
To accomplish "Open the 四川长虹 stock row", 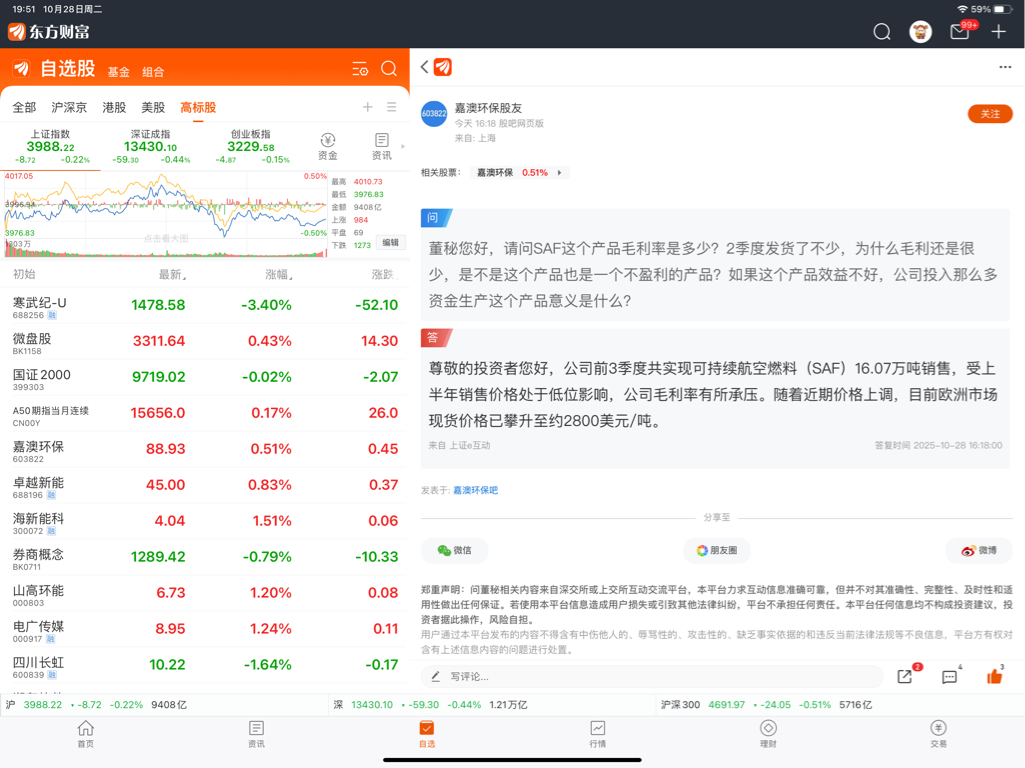I will click(x=205, y=665).
